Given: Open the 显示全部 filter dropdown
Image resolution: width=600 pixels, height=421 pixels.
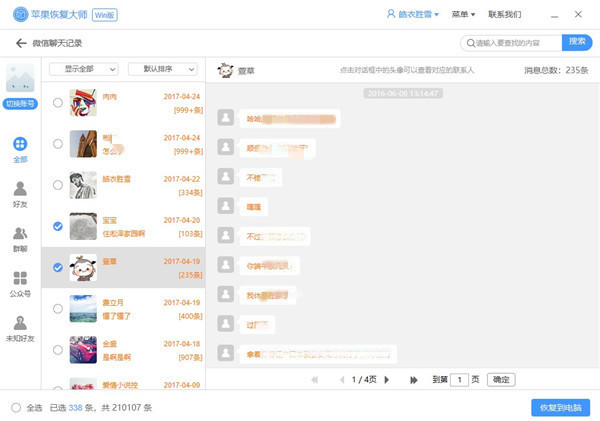Looking at the screenshot, I should tap(84, 69).
